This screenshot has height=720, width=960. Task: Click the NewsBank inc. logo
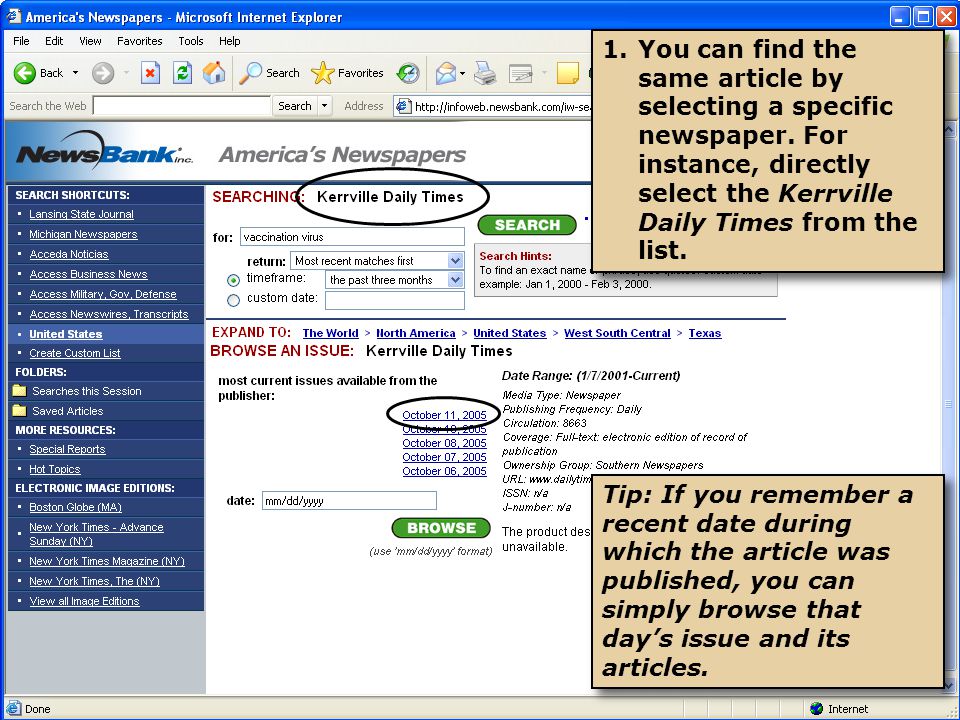tap(104, 151)
